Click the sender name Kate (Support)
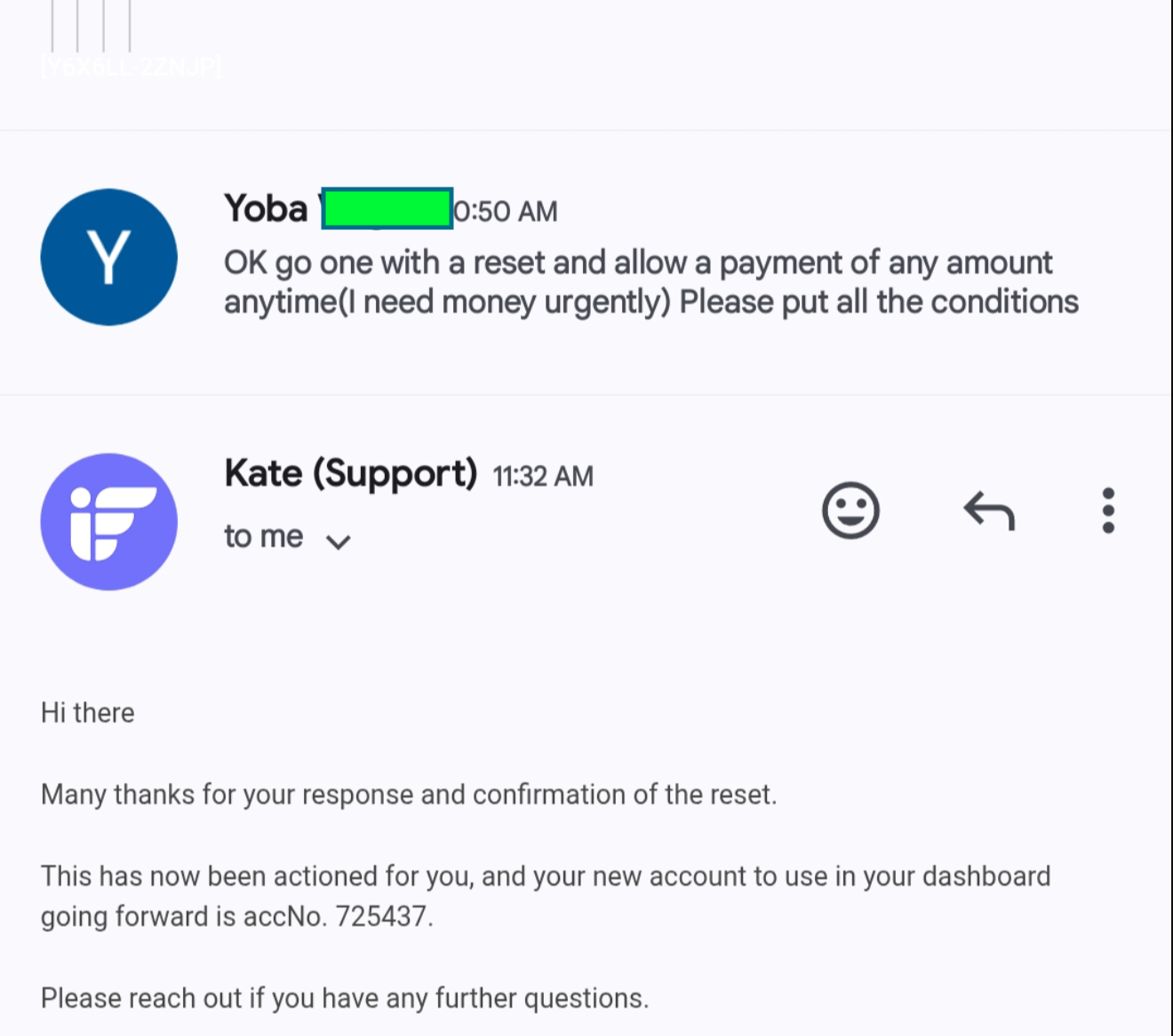This screenshot has height=1036, width=1173. pyautogui.click(x=351, y=474)
